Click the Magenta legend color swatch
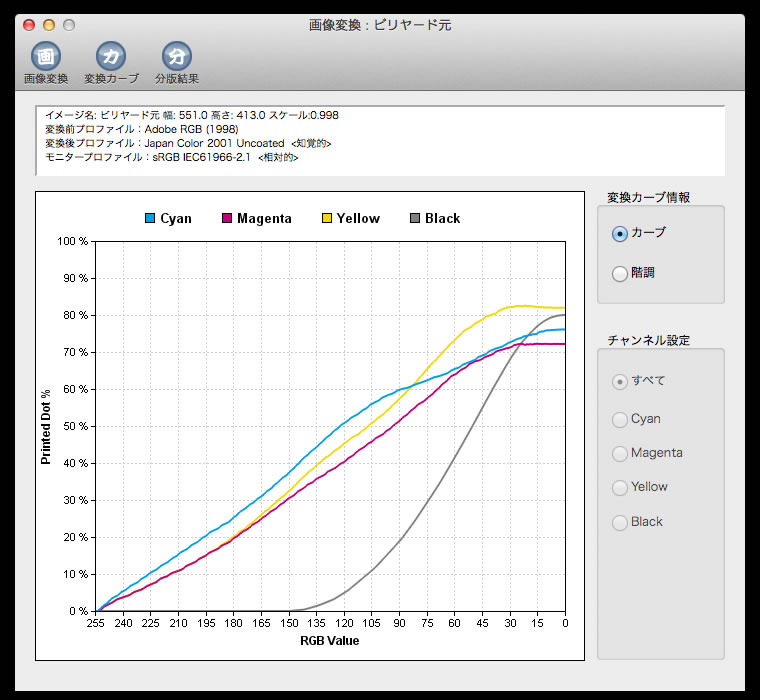Screen dimensions: 760x700 227,218
